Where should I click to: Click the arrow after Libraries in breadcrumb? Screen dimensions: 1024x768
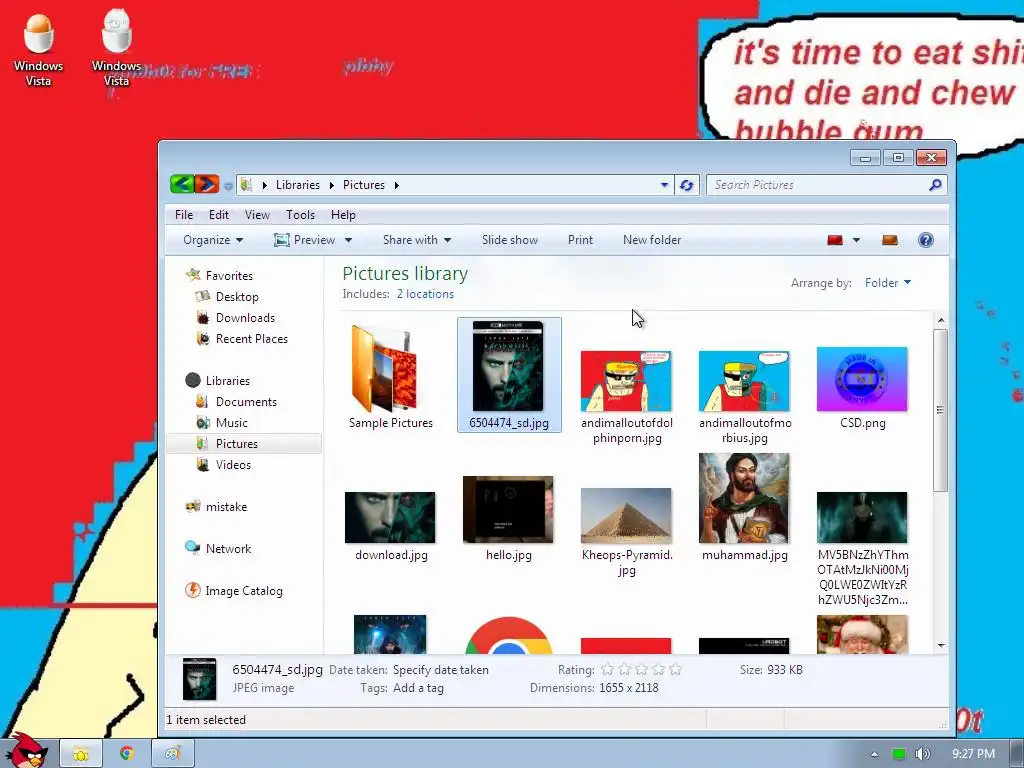point(331,185)
